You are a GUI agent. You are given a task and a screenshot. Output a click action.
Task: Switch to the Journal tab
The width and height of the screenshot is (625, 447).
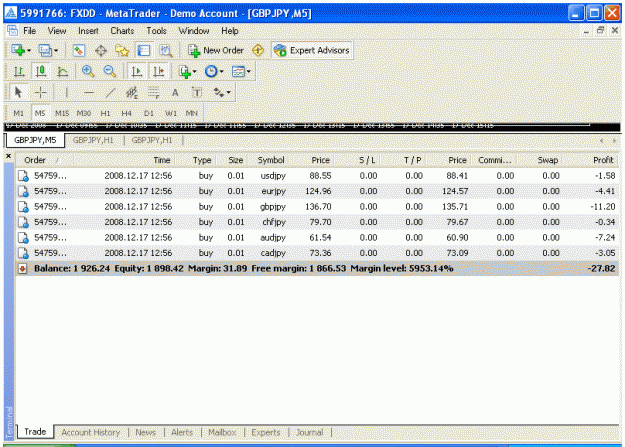coord(310,432)
